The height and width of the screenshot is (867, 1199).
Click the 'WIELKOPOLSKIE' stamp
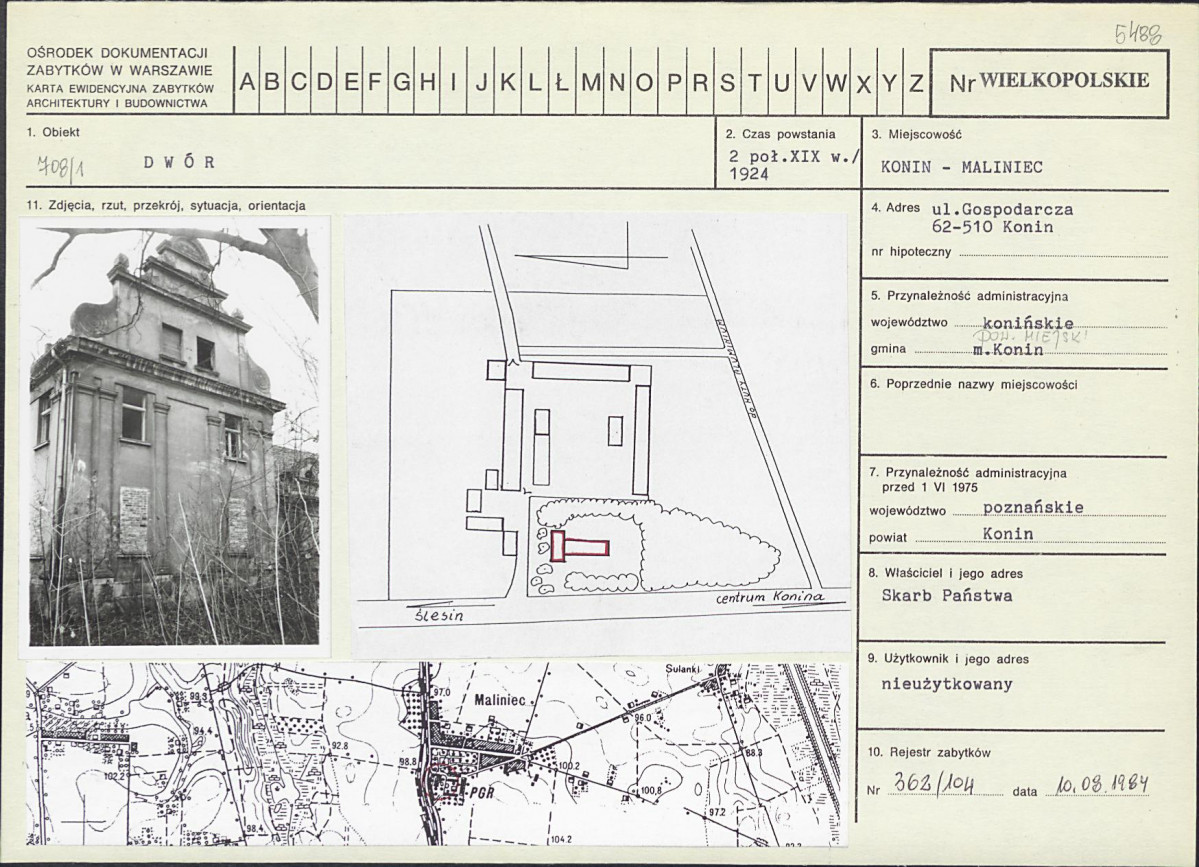click(x=1064, y=81)
